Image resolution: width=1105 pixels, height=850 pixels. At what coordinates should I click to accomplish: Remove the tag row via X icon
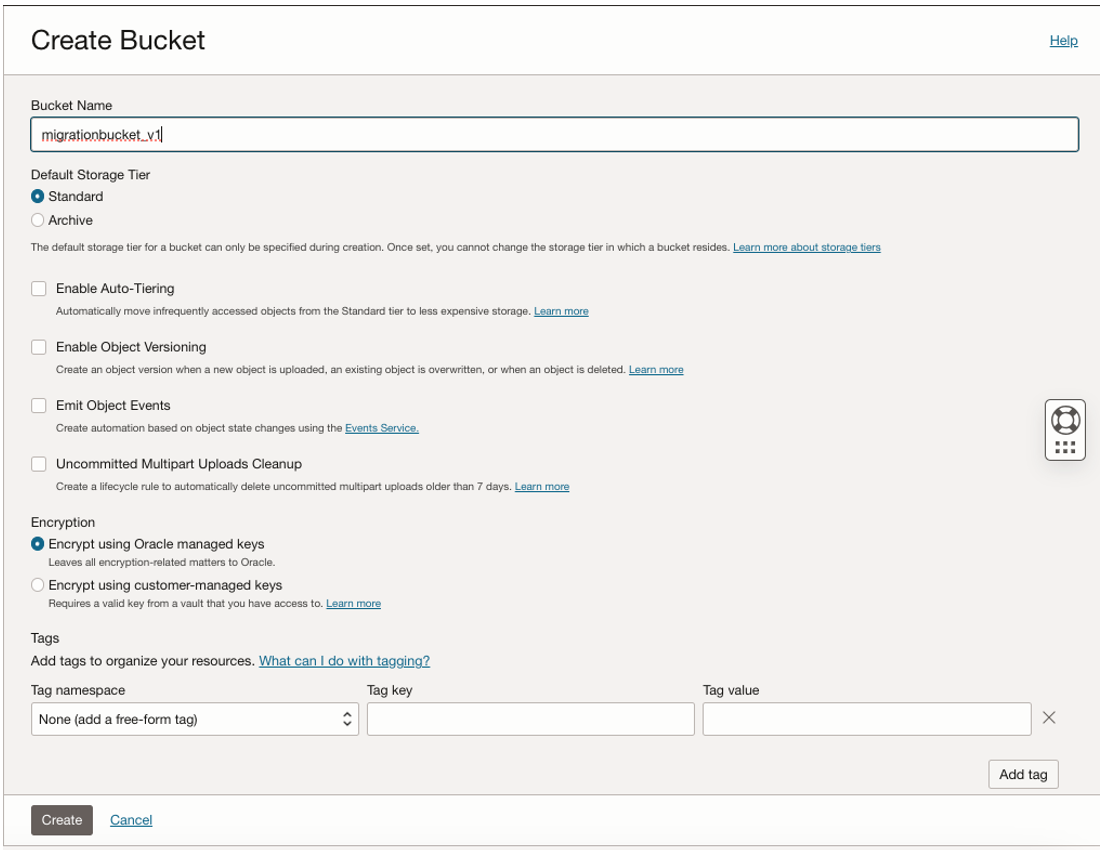[x=1049, y=717]
